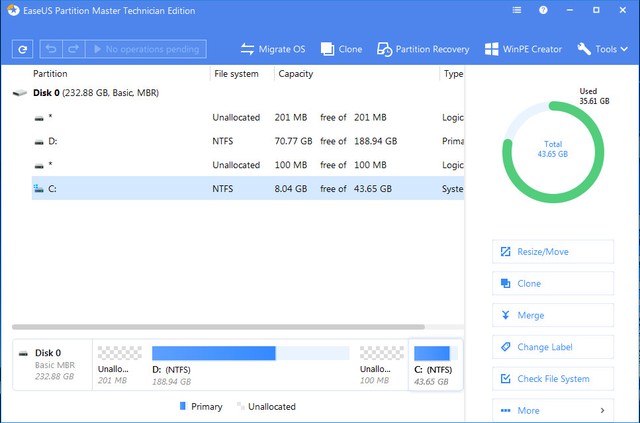
Task: Select the 100 MB unallocated partition row
Action: point(248,165)
